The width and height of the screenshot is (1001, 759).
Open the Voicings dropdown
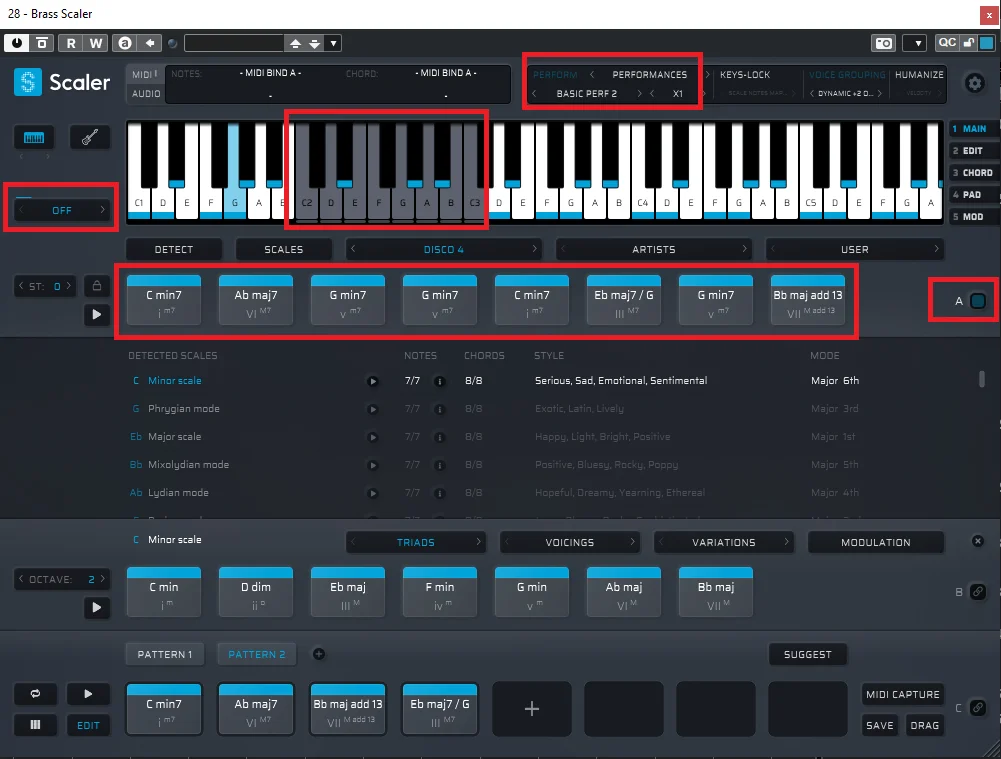(569, 542)
